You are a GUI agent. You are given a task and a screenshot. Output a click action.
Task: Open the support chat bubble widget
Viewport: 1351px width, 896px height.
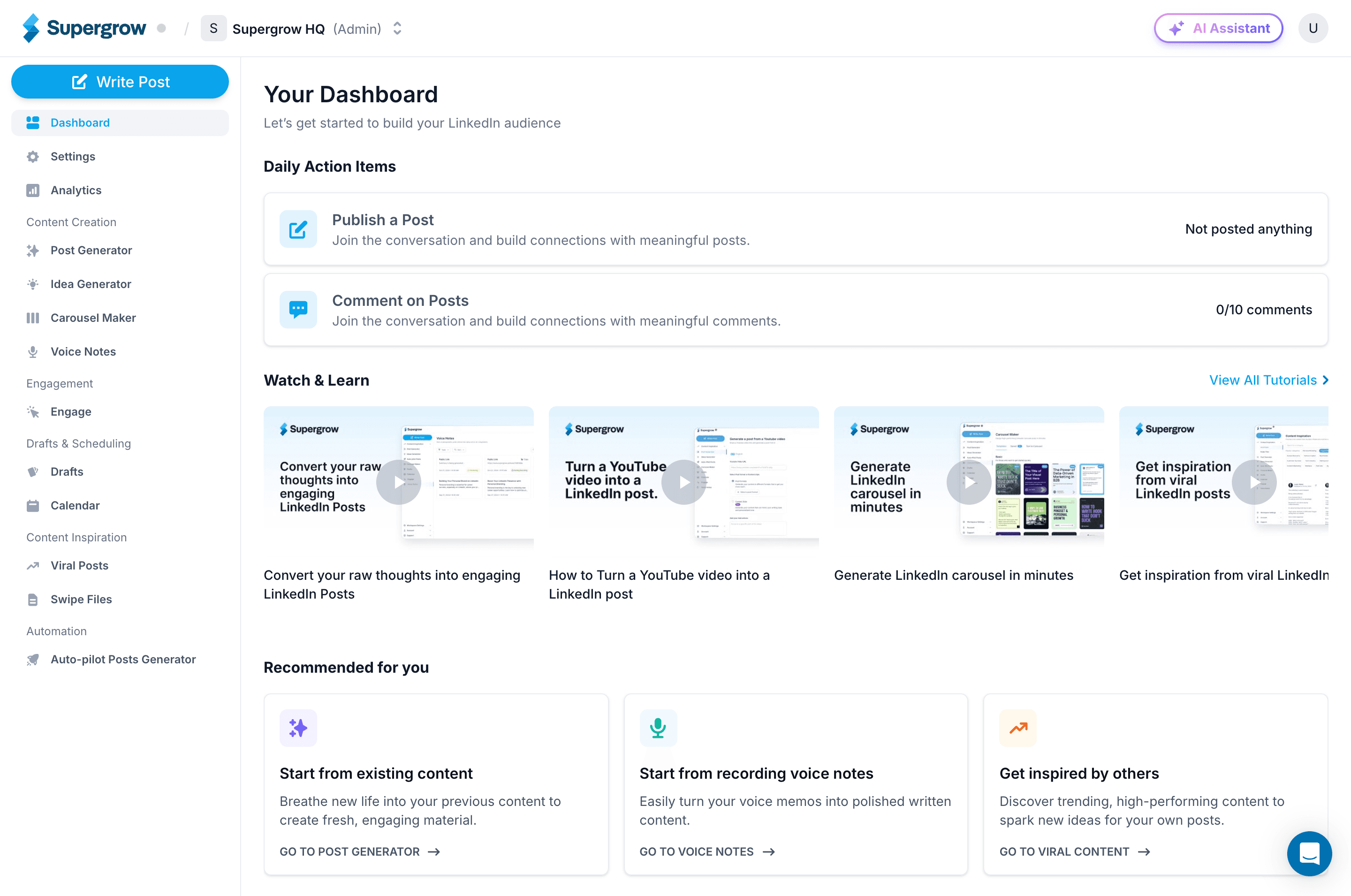pyautogui.click(x=1309, y=853)
